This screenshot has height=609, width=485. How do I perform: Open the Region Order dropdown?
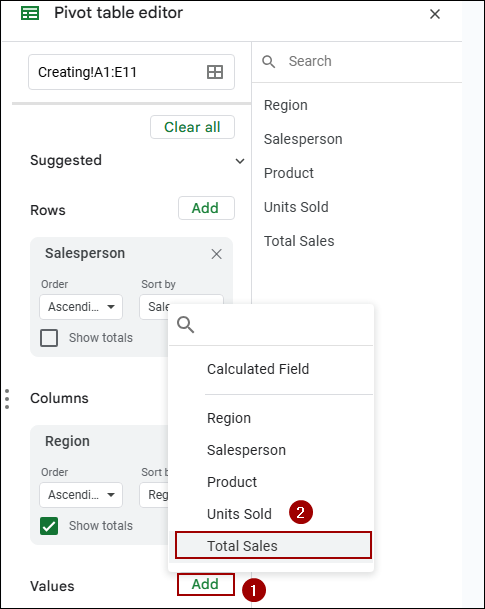tap(81, 495)
